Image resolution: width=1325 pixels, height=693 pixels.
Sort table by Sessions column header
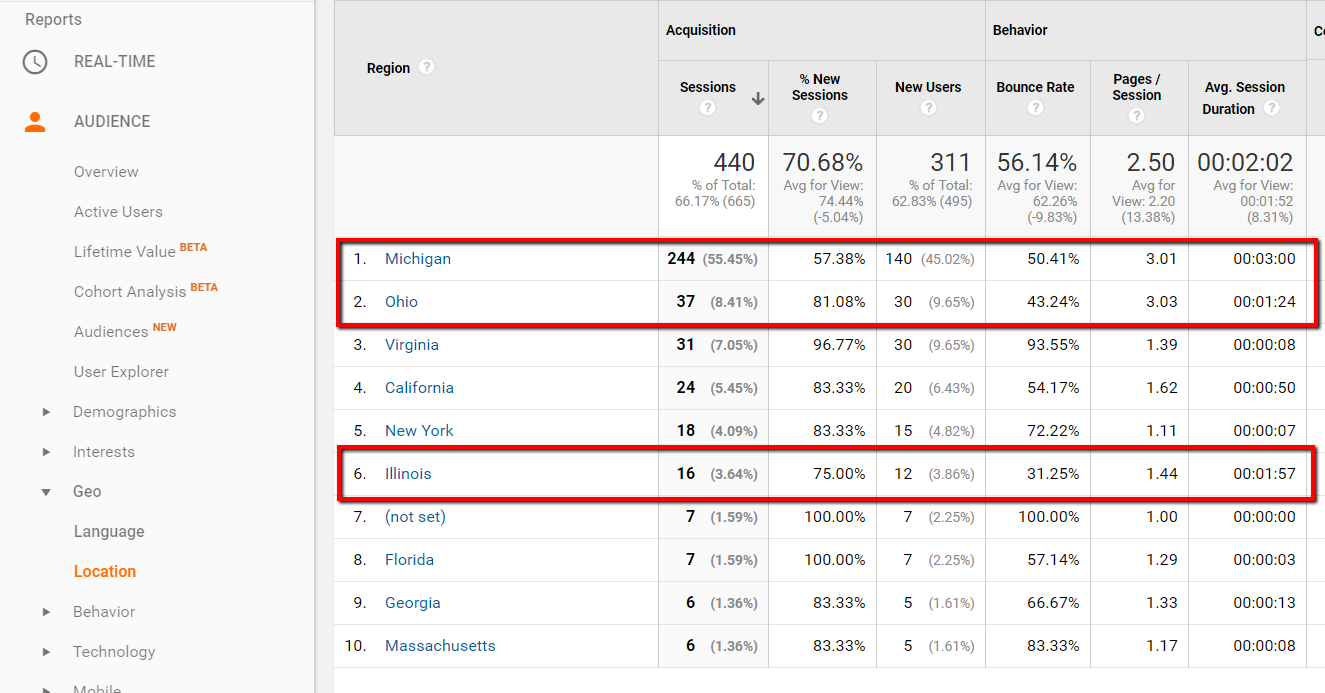708,87
